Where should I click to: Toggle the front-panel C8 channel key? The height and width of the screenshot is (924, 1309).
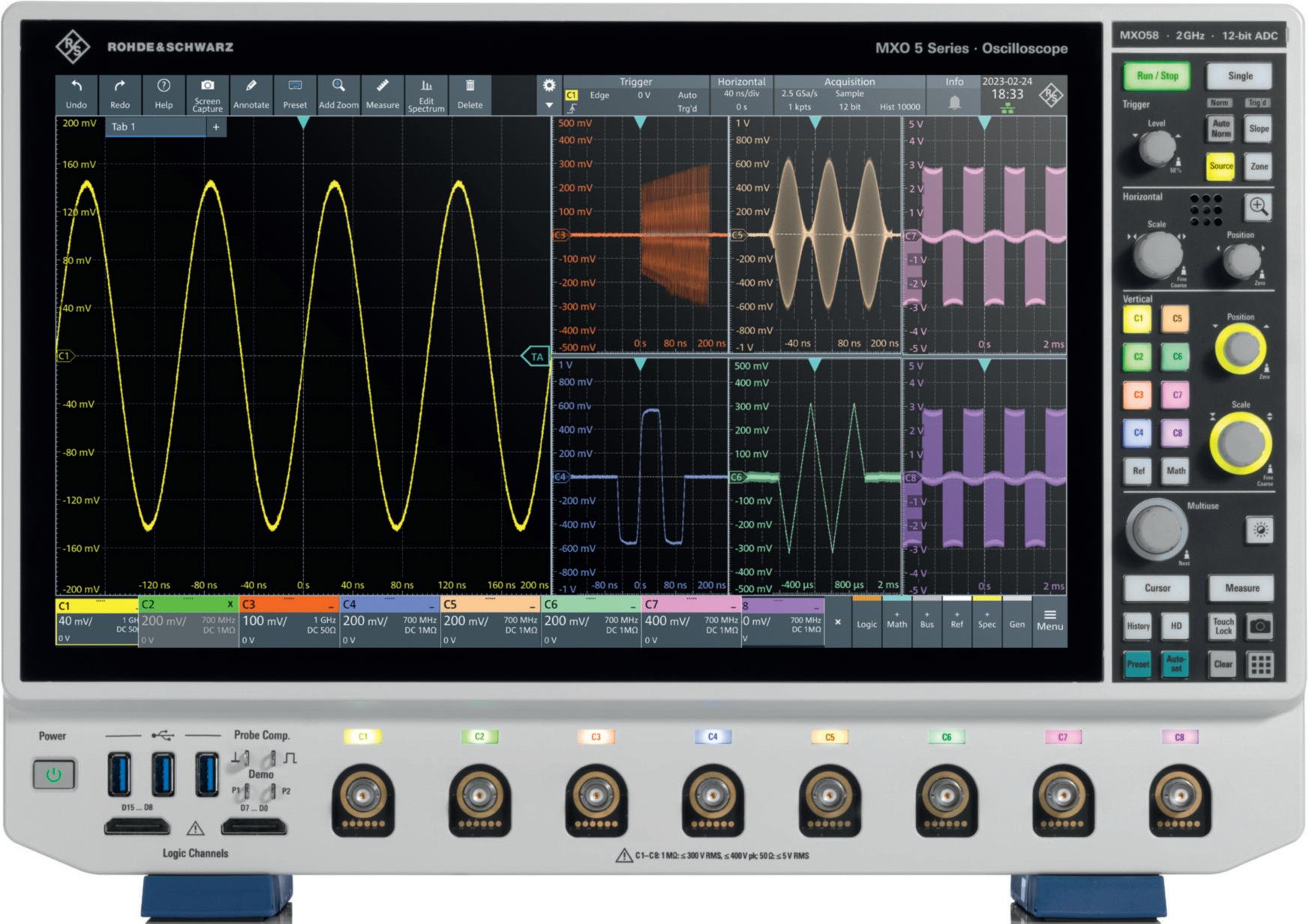(1176, 433)
